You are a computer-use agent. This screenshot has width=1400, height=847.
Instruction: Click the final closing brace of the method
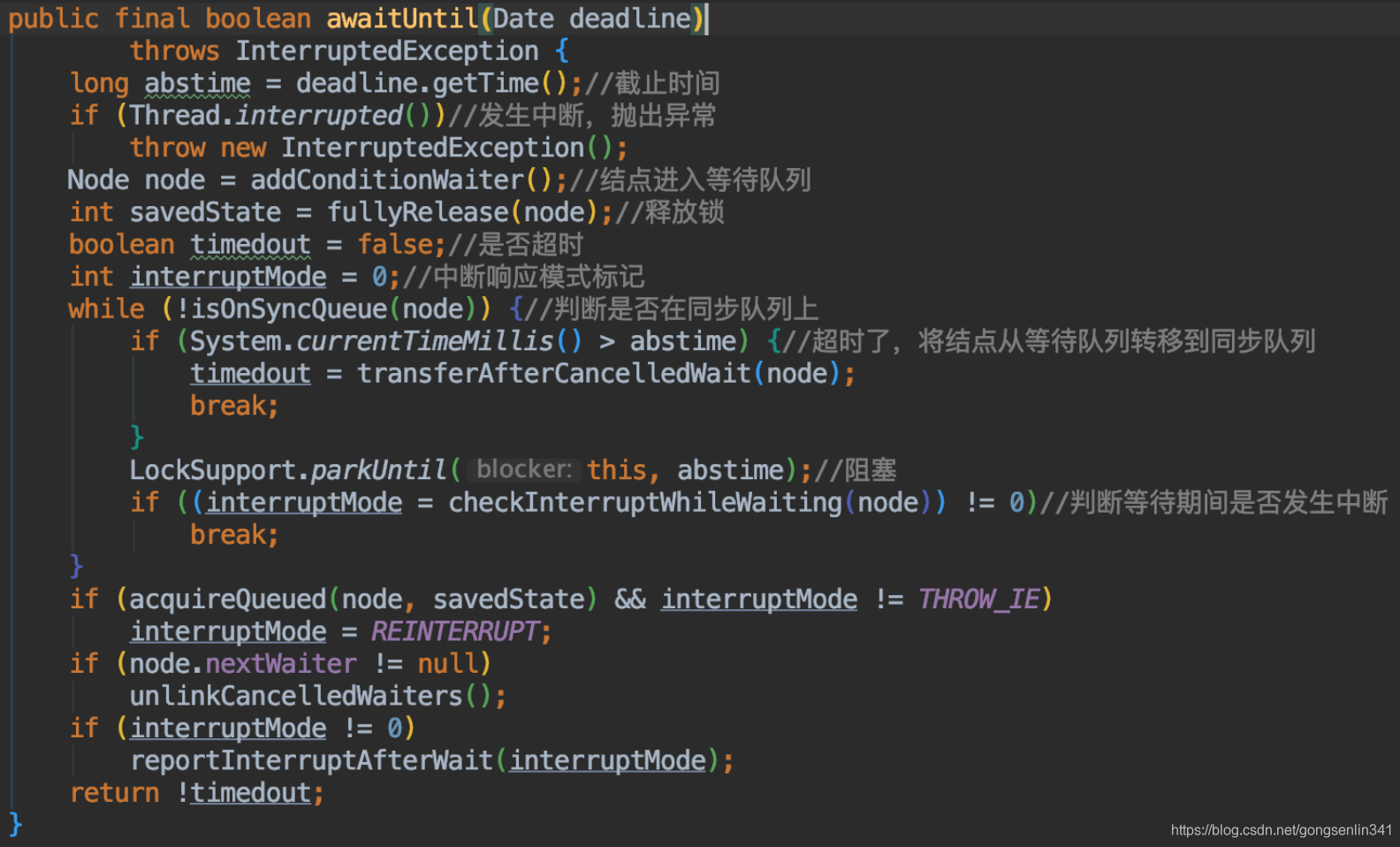click(x=16, y=825)
